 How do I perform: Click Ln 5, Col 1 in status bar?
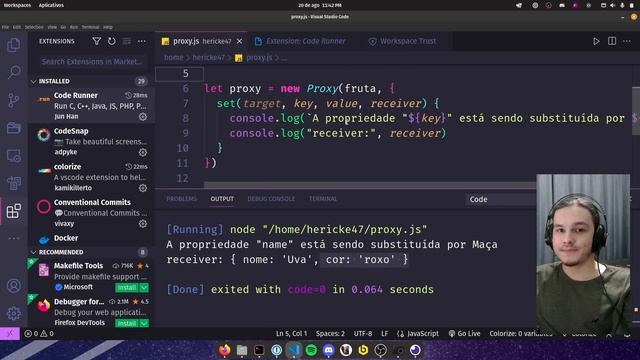click(291, 334)
